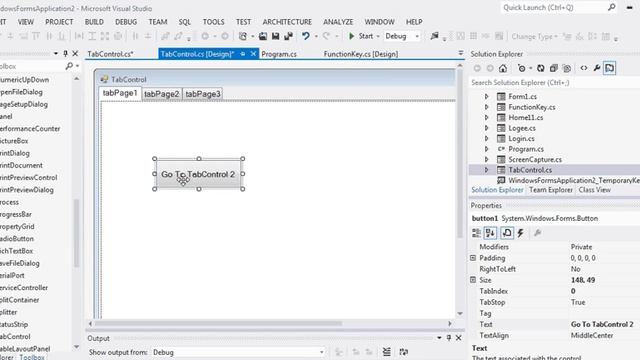Expand the TabControl.cs tree node

(487, 170)
